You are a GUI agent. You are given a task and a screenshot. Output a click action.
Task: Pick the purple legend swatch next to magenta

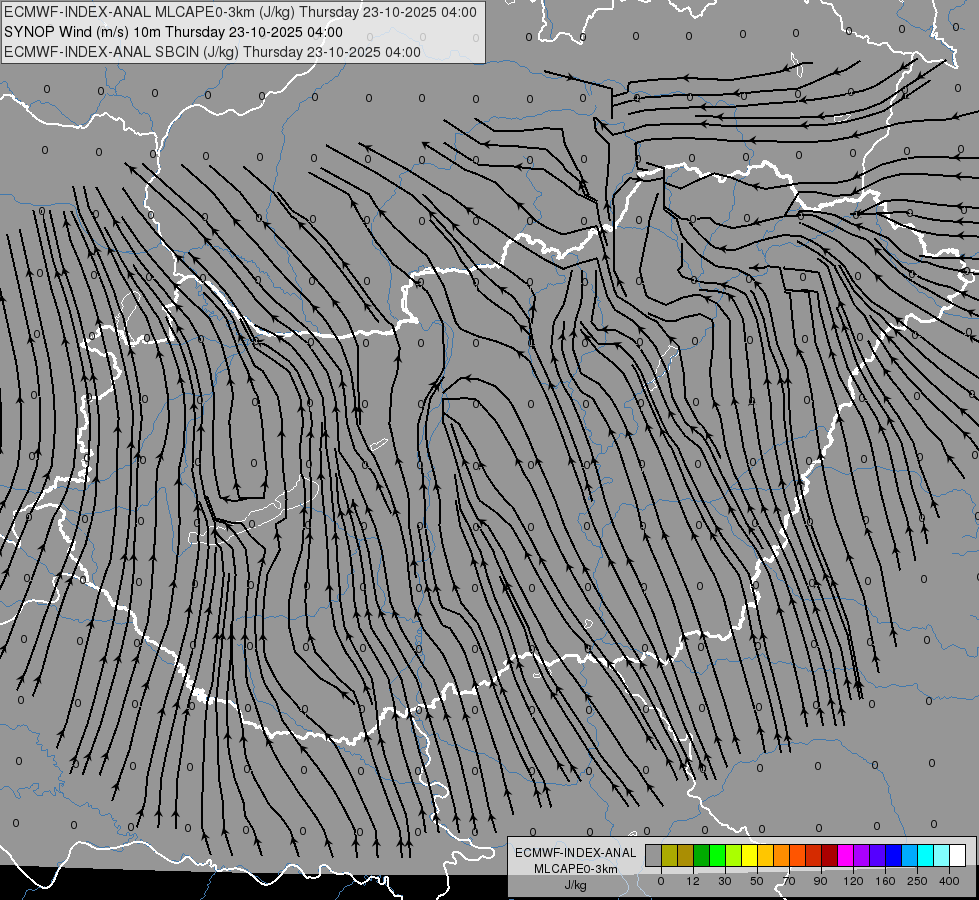point(862,855)
